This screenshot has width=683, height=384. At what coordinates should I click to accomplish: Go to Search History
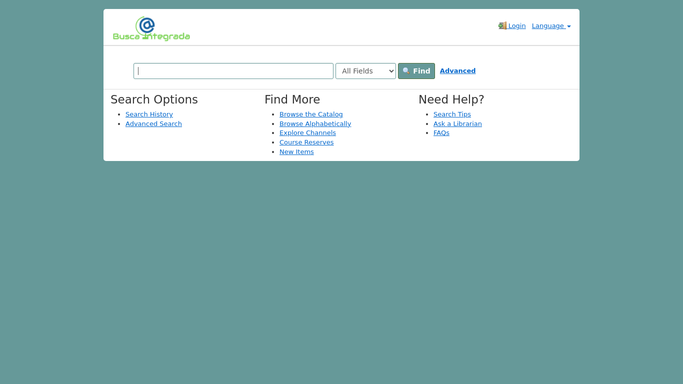click(149, 114)
